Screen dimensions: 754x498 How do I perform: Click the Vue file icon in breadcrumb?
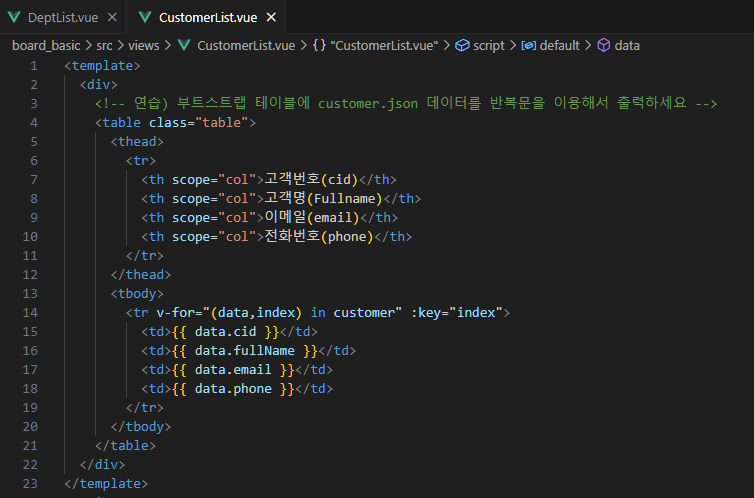(x=184, y=45)
